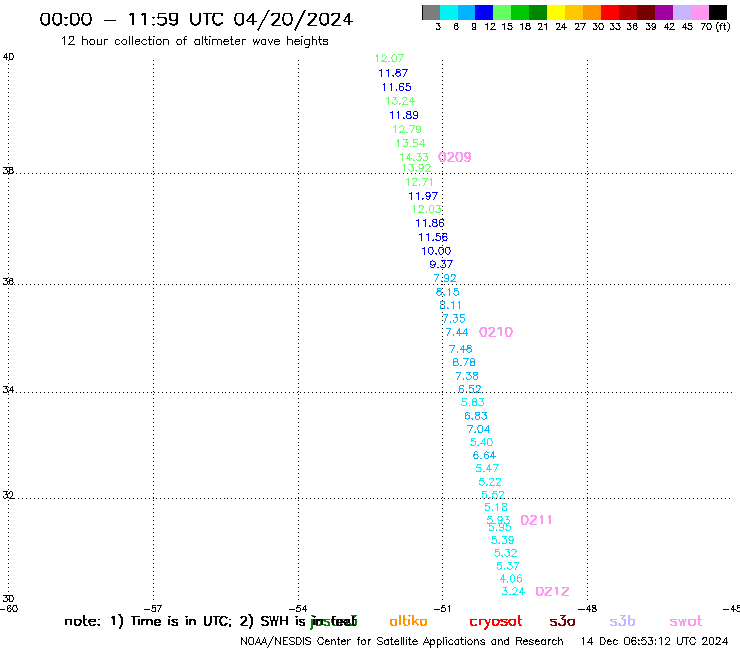Click the wave height value 5.39
Screen dimensions: 740x650
coord(503,540)
